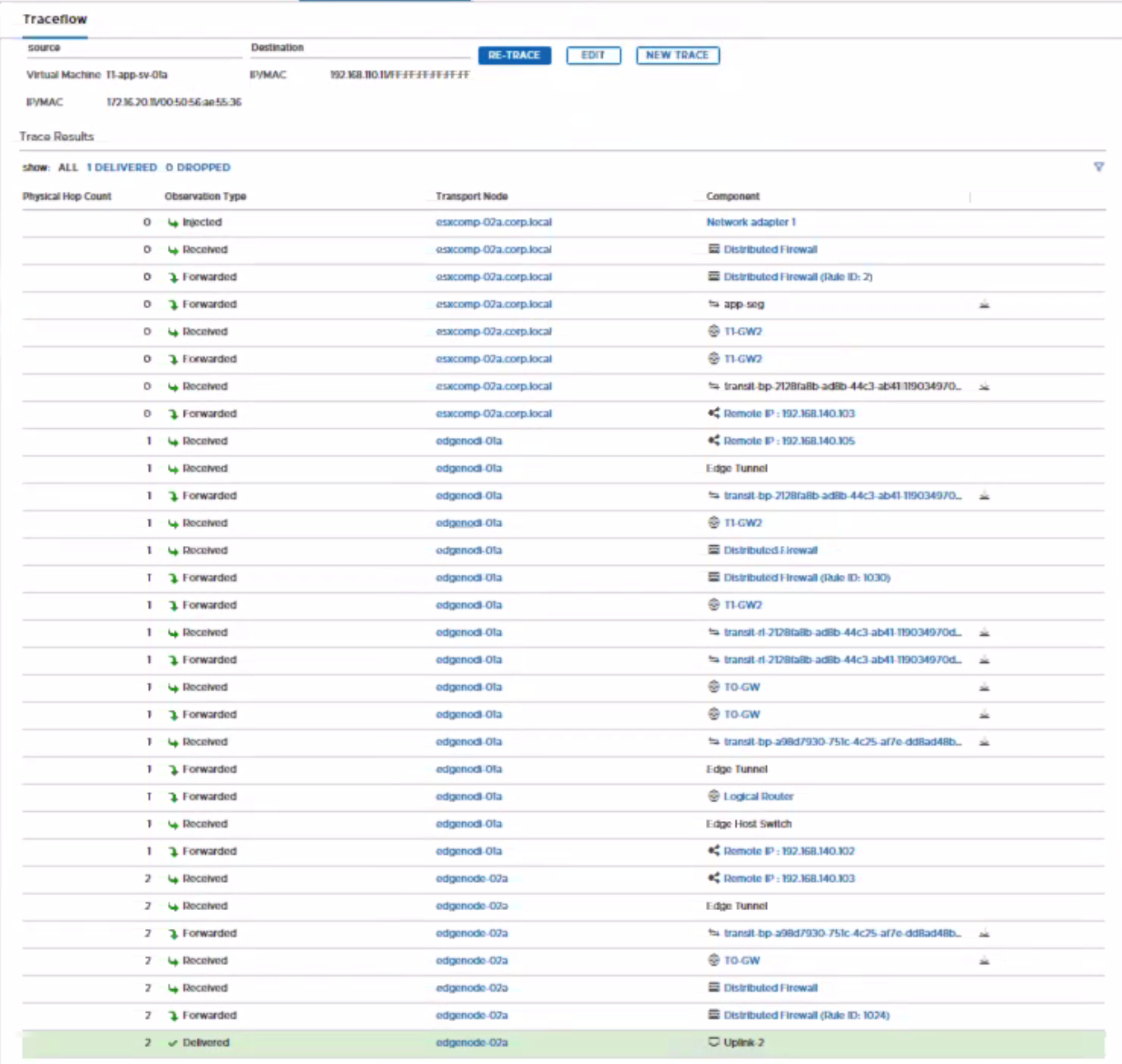Click the Observation Type column header

pyautogui.click(x=205, y=196)
